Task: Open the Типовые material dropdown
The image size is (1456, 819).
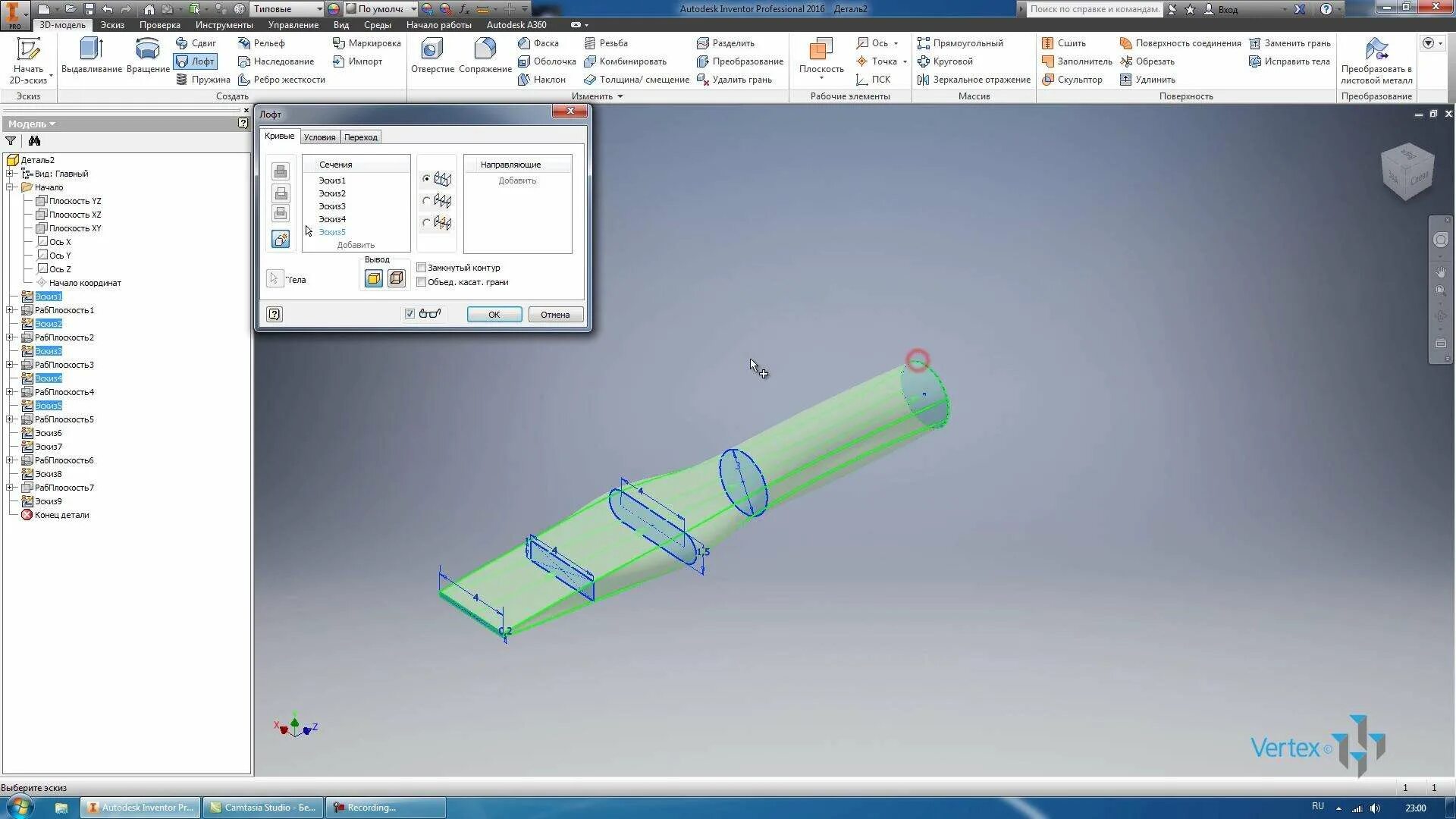Action: click(x=318, y=9)
